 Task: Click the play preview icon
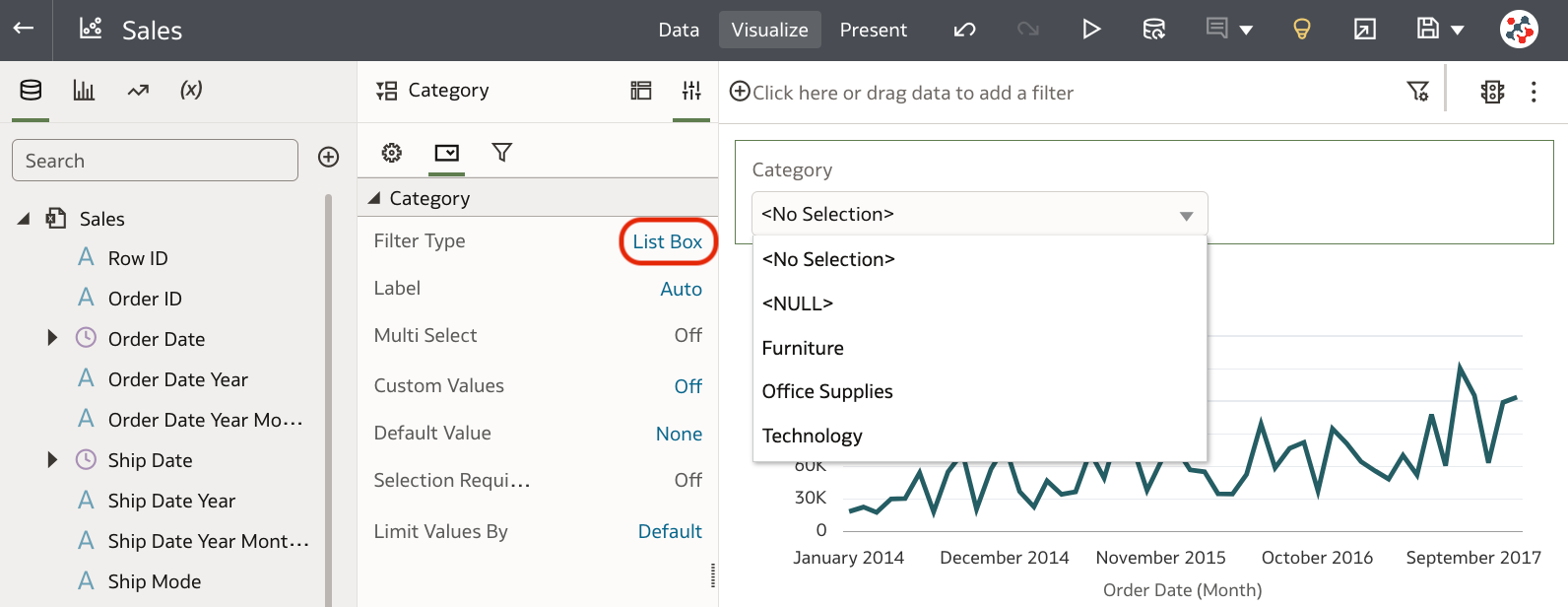1090,30
